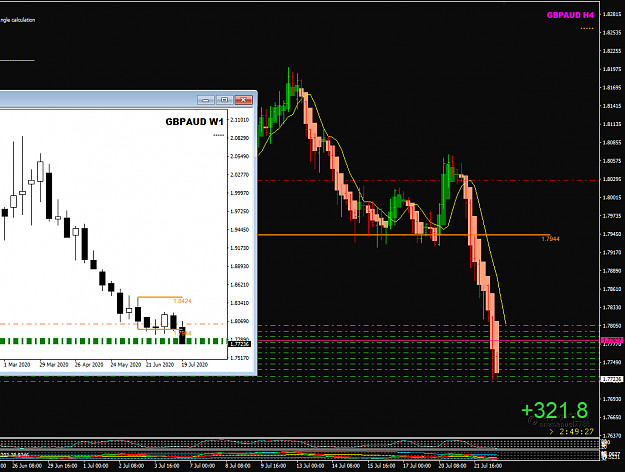Click the 2:49:27 candle countdown timer
625x472 pixels.
pos(576,431)
